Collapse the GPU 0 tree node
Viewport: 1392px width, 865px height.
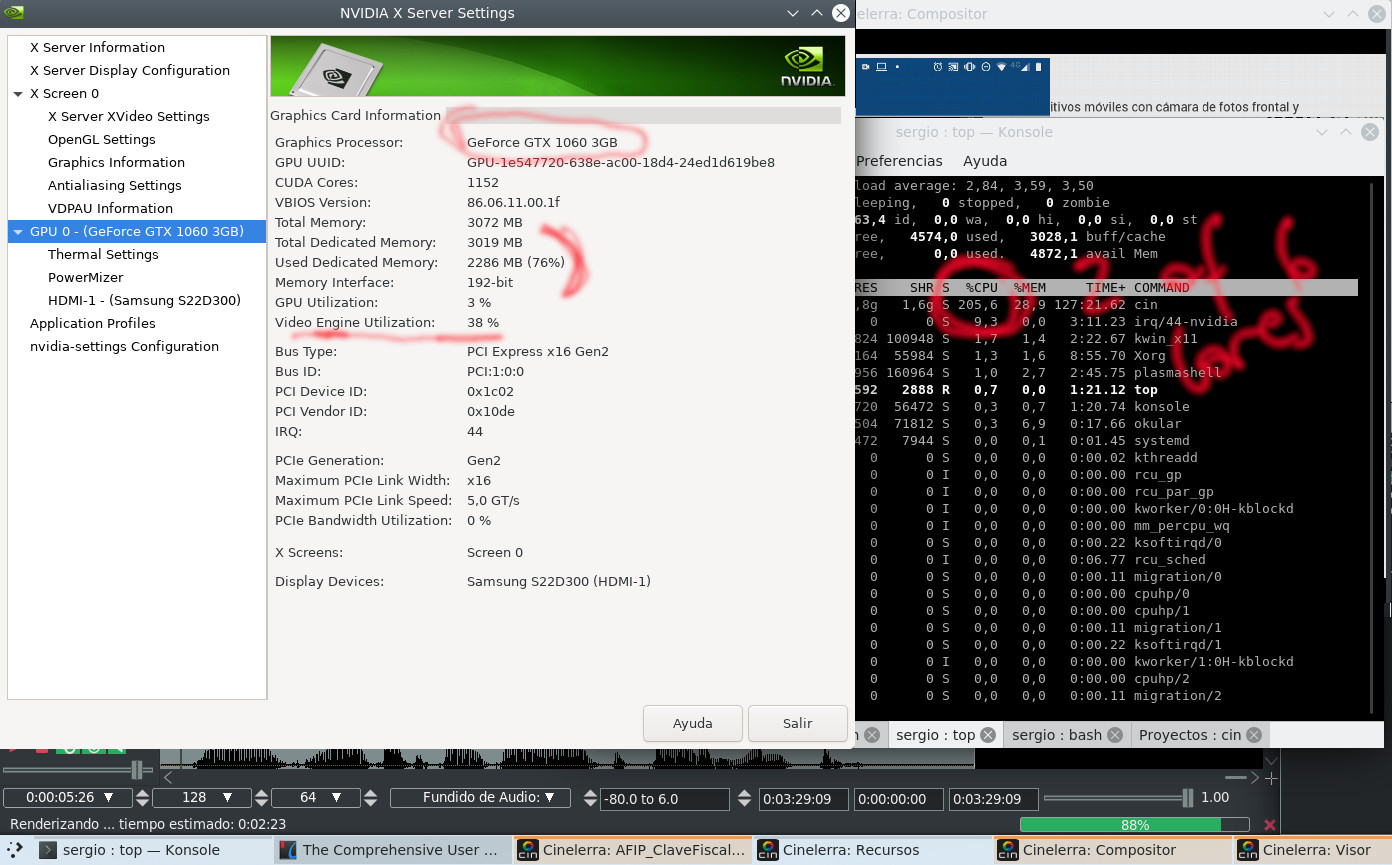click(18, 232)
